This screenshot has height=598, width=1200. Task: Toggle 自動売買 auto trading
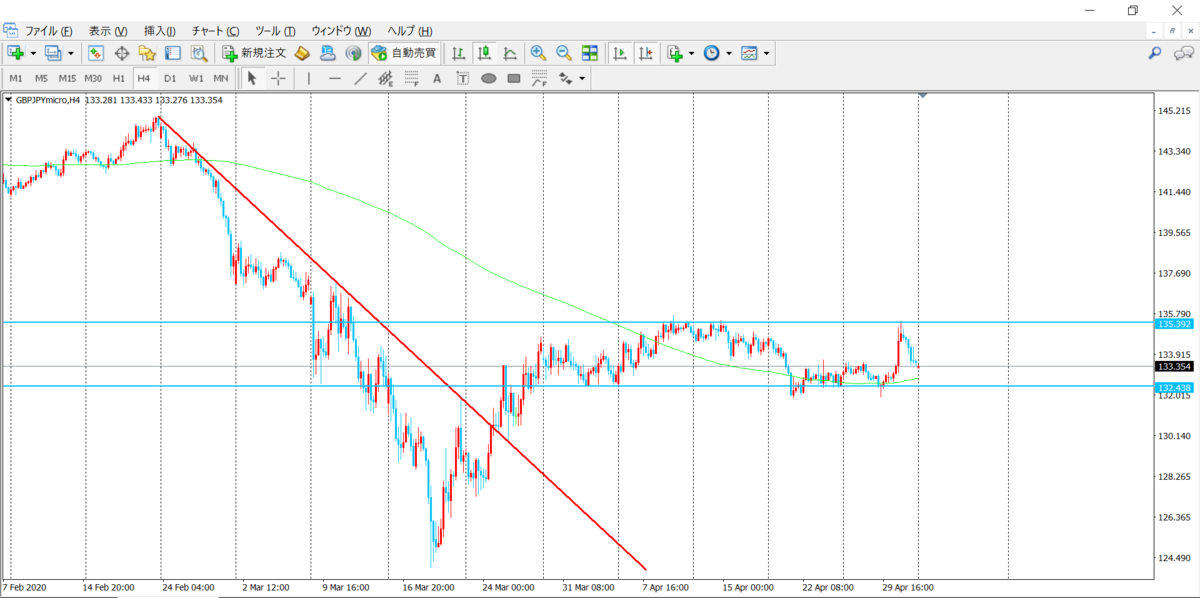click(403, 53)
